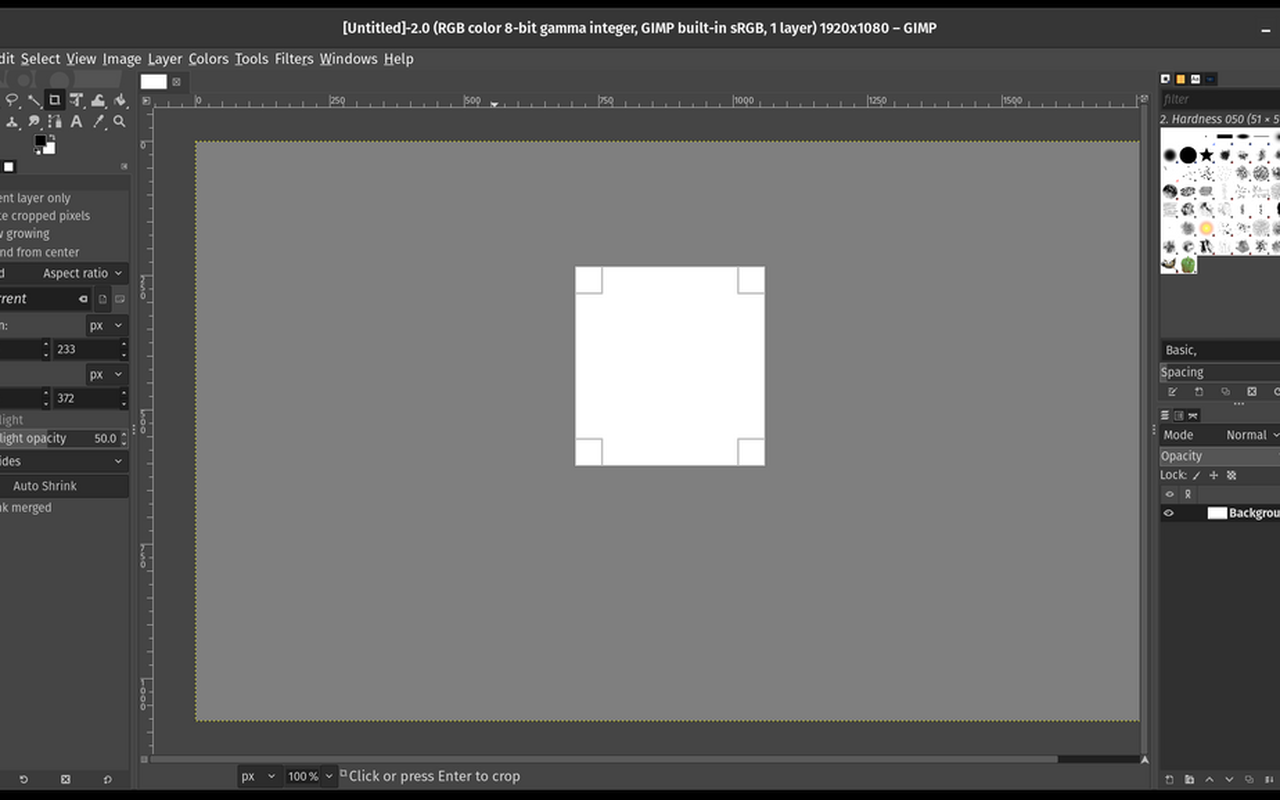
Task: Click the foreground black color swatch
Action: click(x=40, y=141)
